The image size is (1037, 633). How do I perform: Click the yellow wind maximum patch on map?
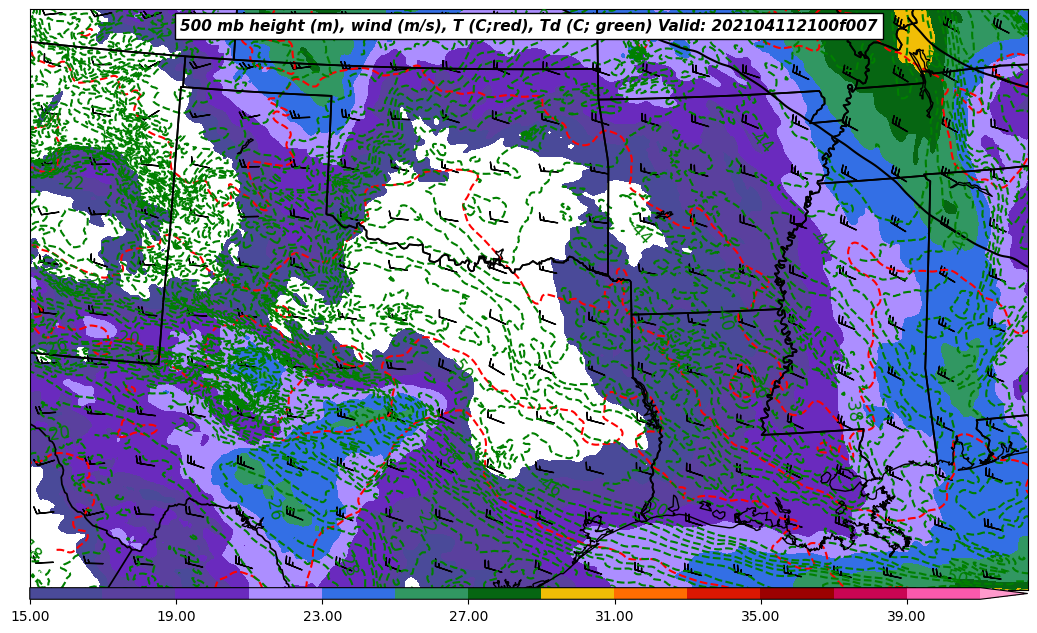[912, 33]
